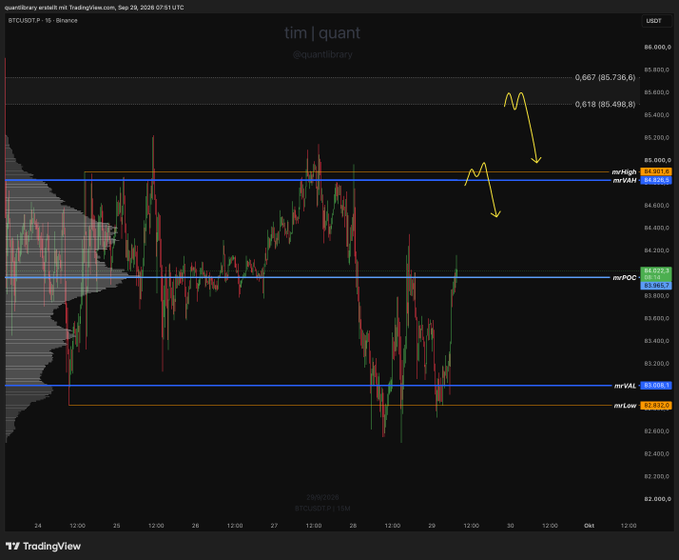Click the 85.200,0 price axis label
This screenshot has height=560, width=679.
coord(657,137)
